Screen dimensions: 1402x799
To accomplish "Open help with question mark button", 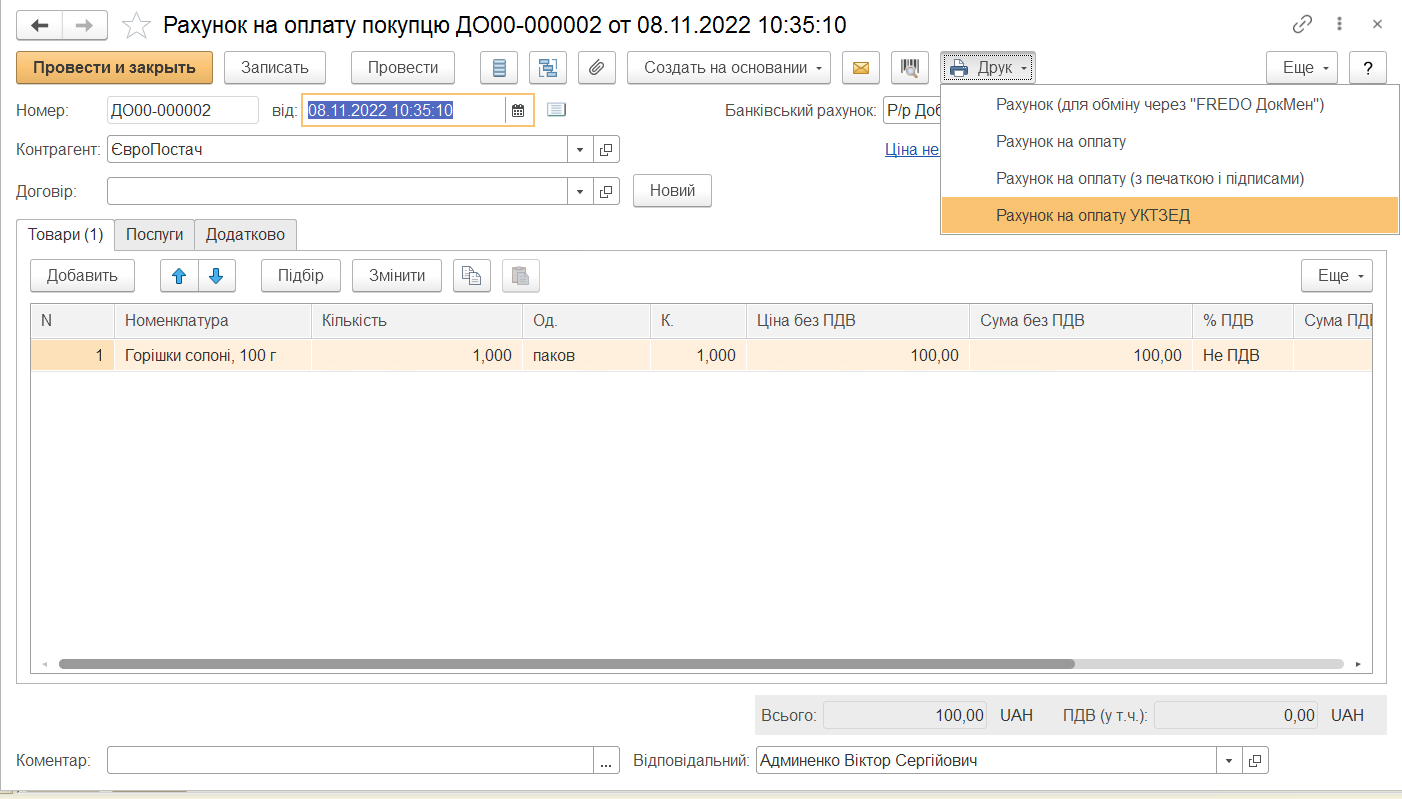I will point(1368,68).
